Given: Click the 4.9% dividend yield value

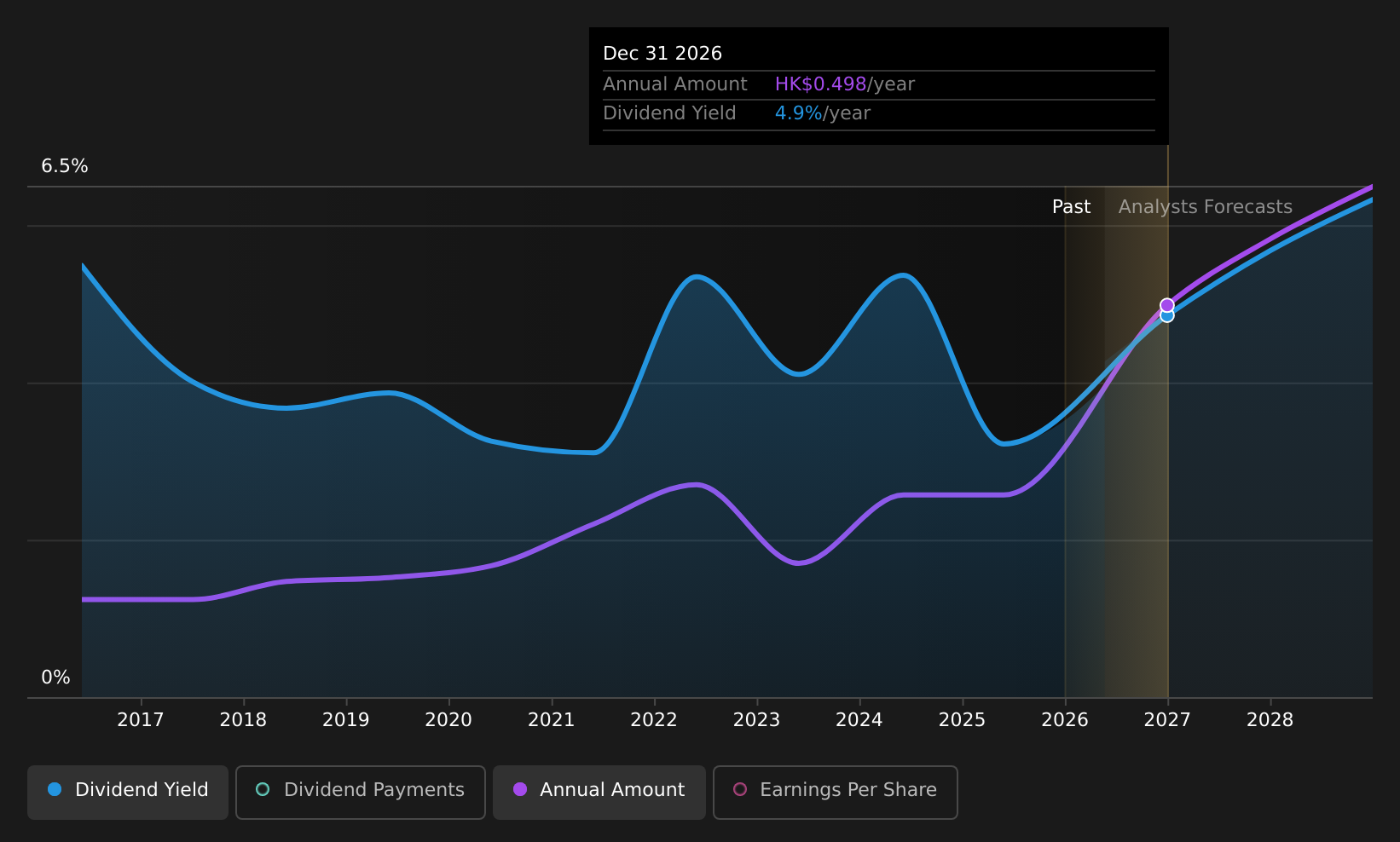Looking at the screenshot, I should [x=798, y=113].
